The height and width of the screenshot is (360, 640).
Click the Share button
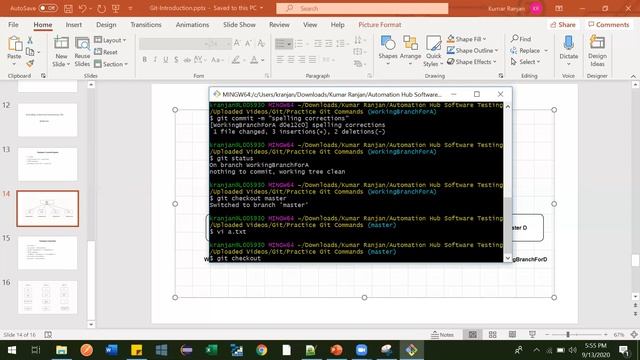point(563,24)
